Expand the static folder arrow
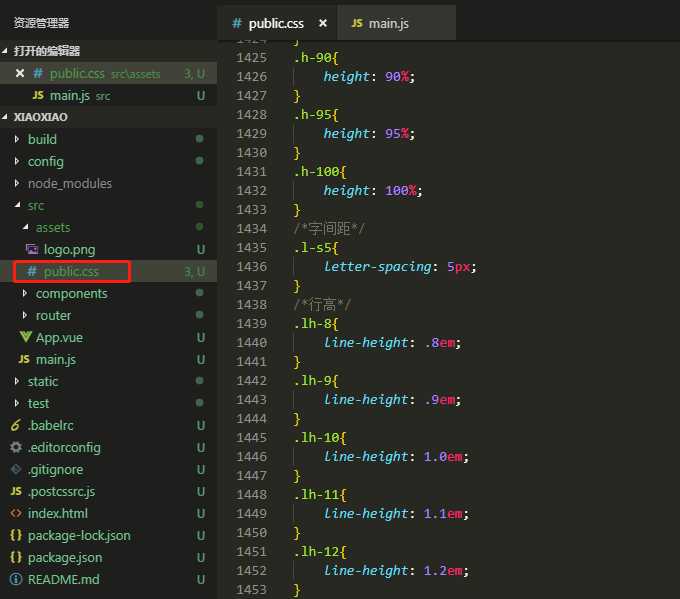This screenshot has height=599, width=680. 17,381
